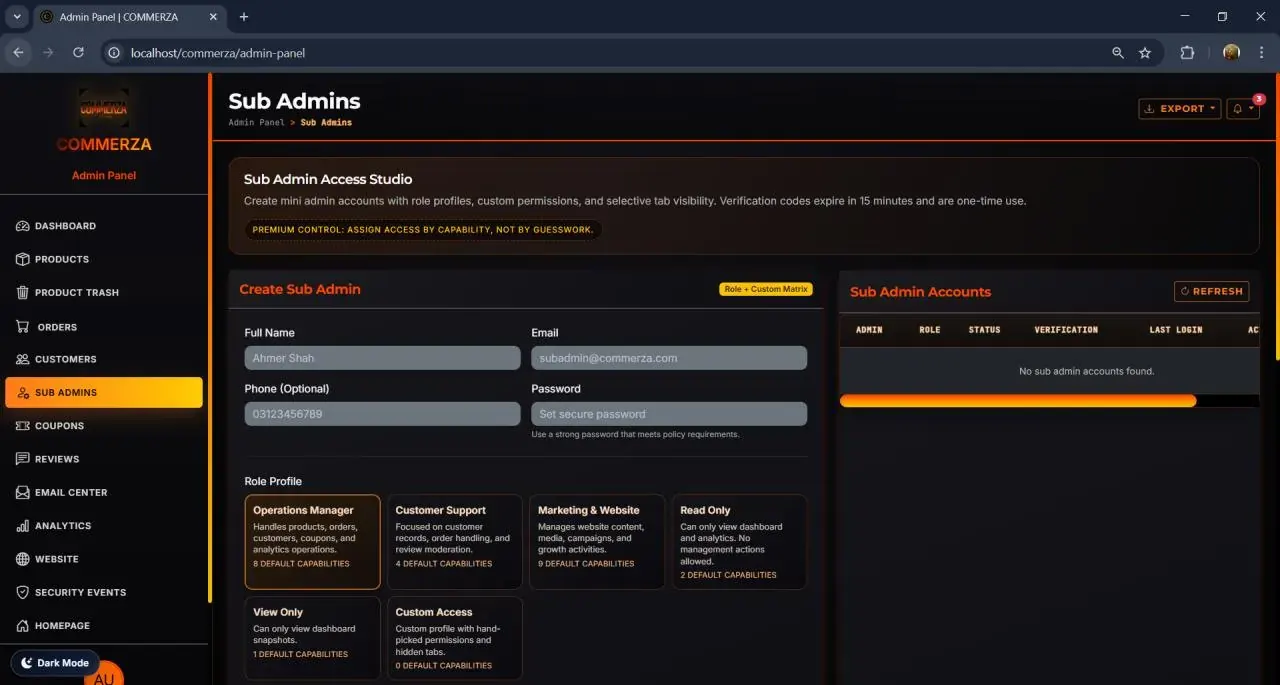Click the browser zoom magnifier icon
The width and height of the screenshot is (1280, 685).
1118,53
